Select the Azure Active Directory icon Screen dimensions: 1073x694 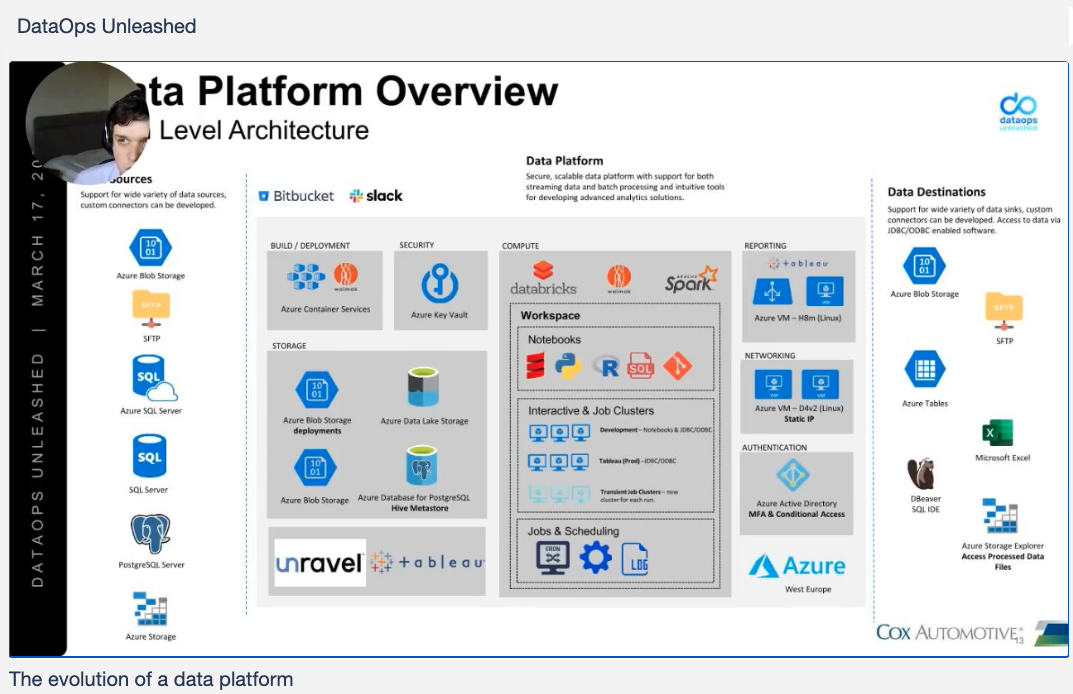coord(793,474)
